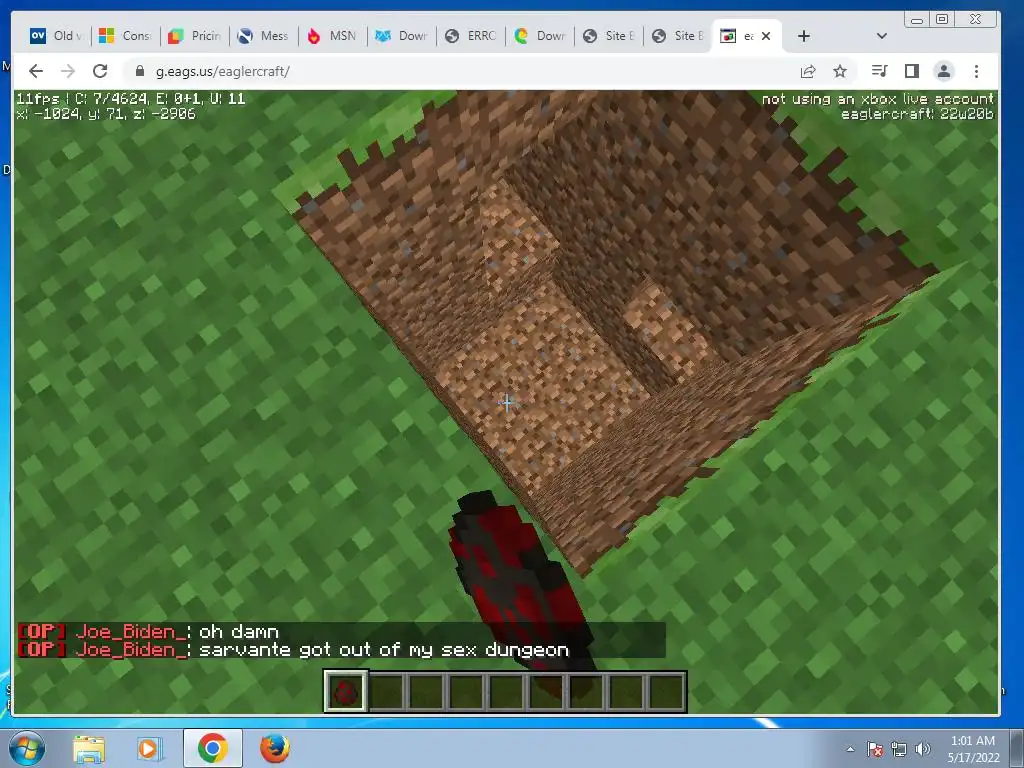Close the active eaglercraft tab
Image resolution: width=1024 pixels, height=768 pixels.
coord(766,36)
